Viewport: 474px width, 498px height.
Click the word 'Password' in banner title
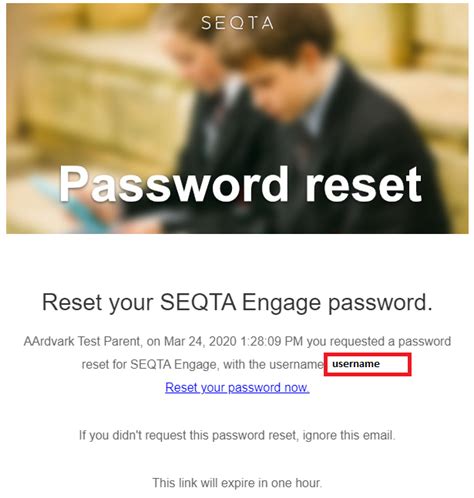point(174,184)
